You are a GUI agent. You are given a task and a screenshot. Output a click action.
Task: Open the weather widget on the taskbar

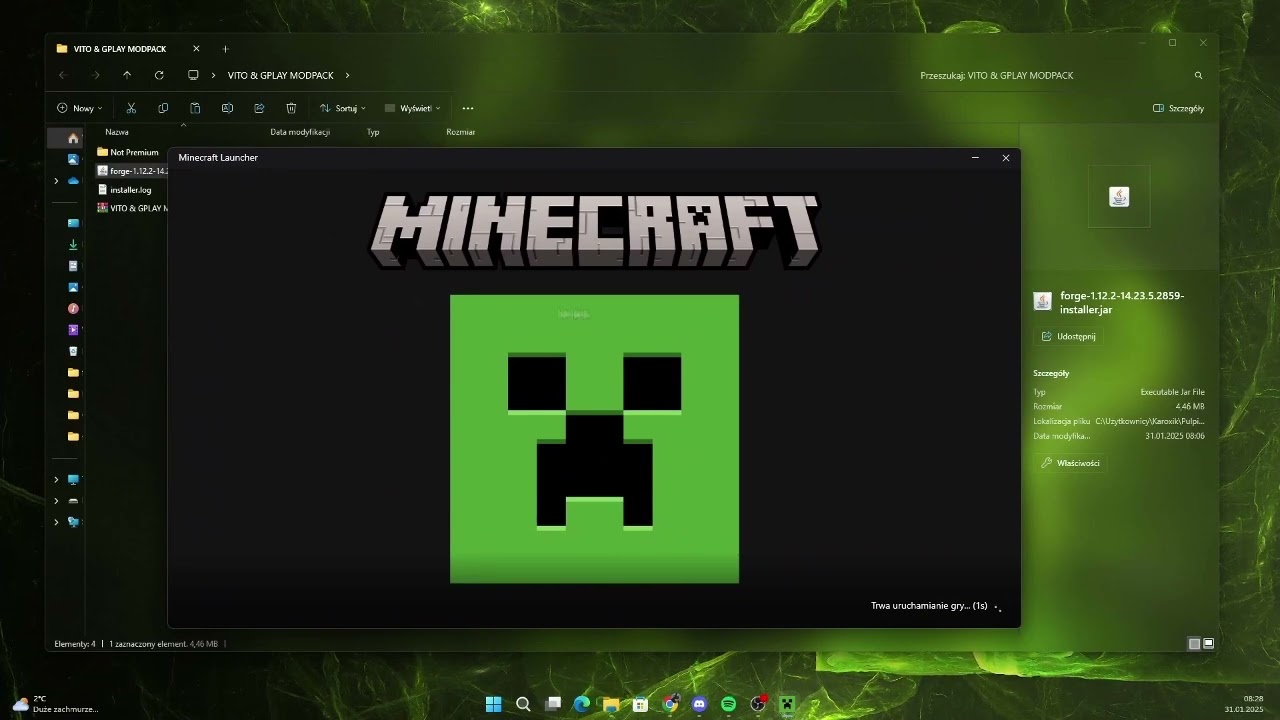tap(55, 704)
